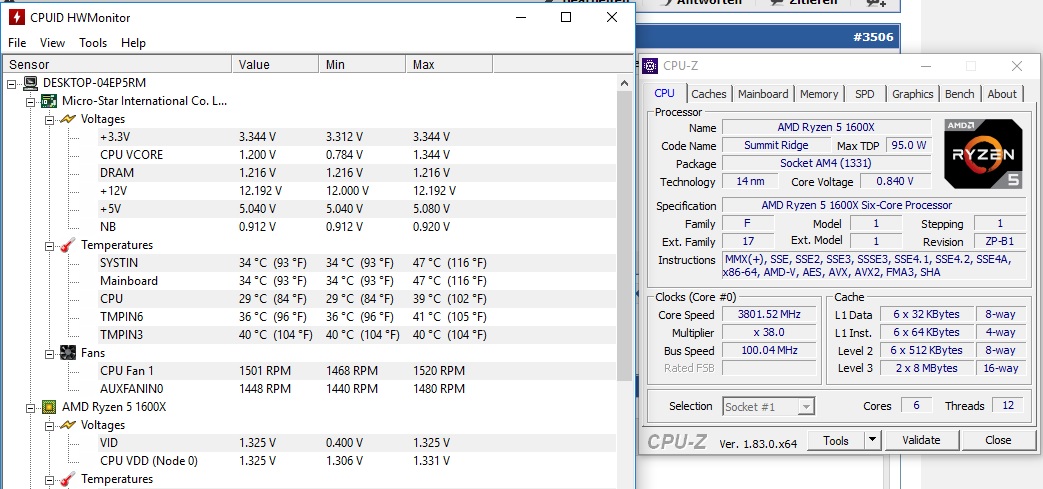1043x489 pixels.
Task: Click the lightning icon beside Ryzen Voltages
Action: [67, 424]
